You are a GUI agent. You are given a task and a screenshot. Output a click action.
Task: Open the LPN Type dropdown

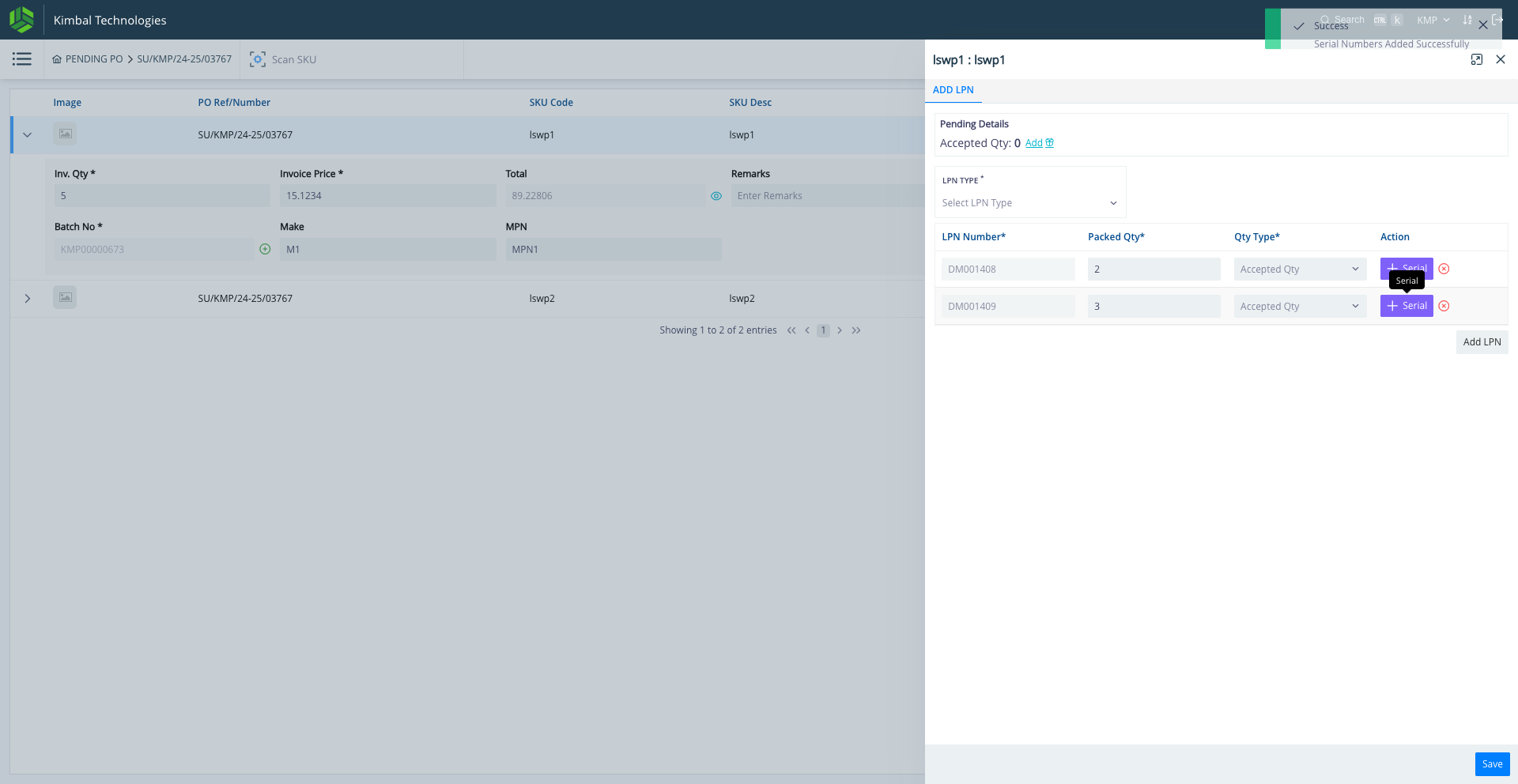[1029, 203]
